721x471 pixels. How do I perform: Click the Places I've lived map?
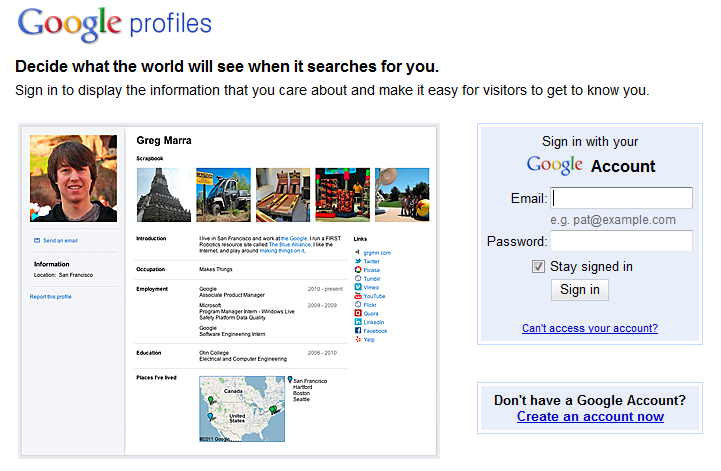tap(243, 409)
